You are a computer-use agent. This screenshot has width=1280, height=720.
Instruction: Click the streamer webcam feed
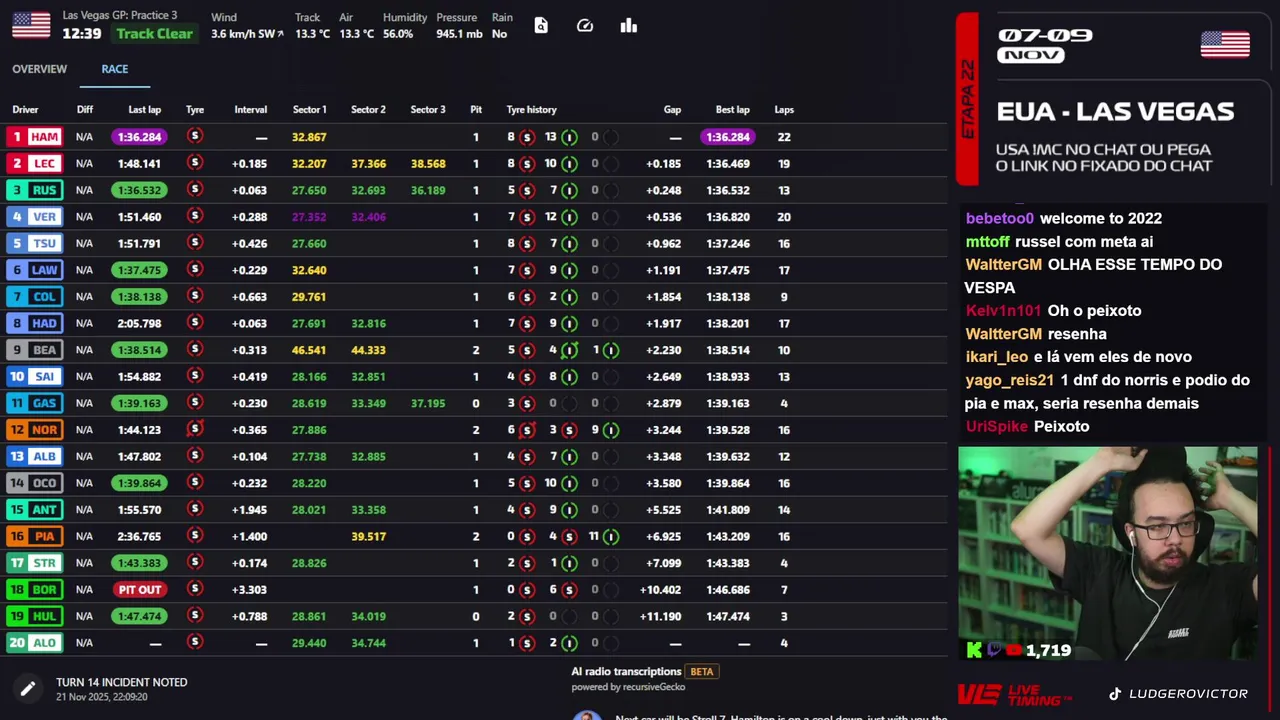[1108, 553]
